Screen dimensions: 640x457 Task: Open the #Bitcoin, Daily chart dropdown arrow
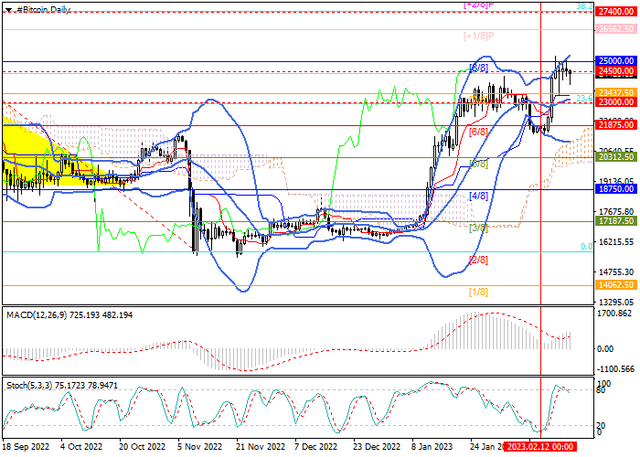[x=8, y=8]
